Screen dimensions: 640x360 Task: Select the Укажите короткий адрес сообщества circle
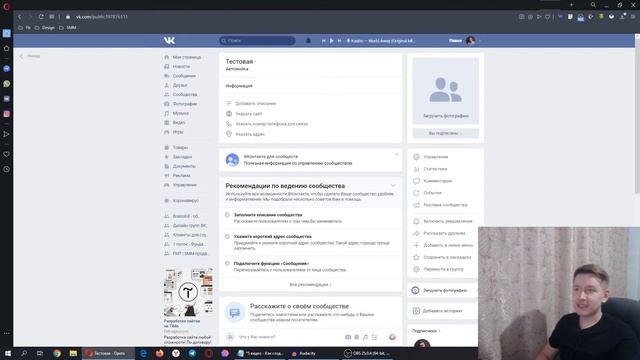point(227,236)
